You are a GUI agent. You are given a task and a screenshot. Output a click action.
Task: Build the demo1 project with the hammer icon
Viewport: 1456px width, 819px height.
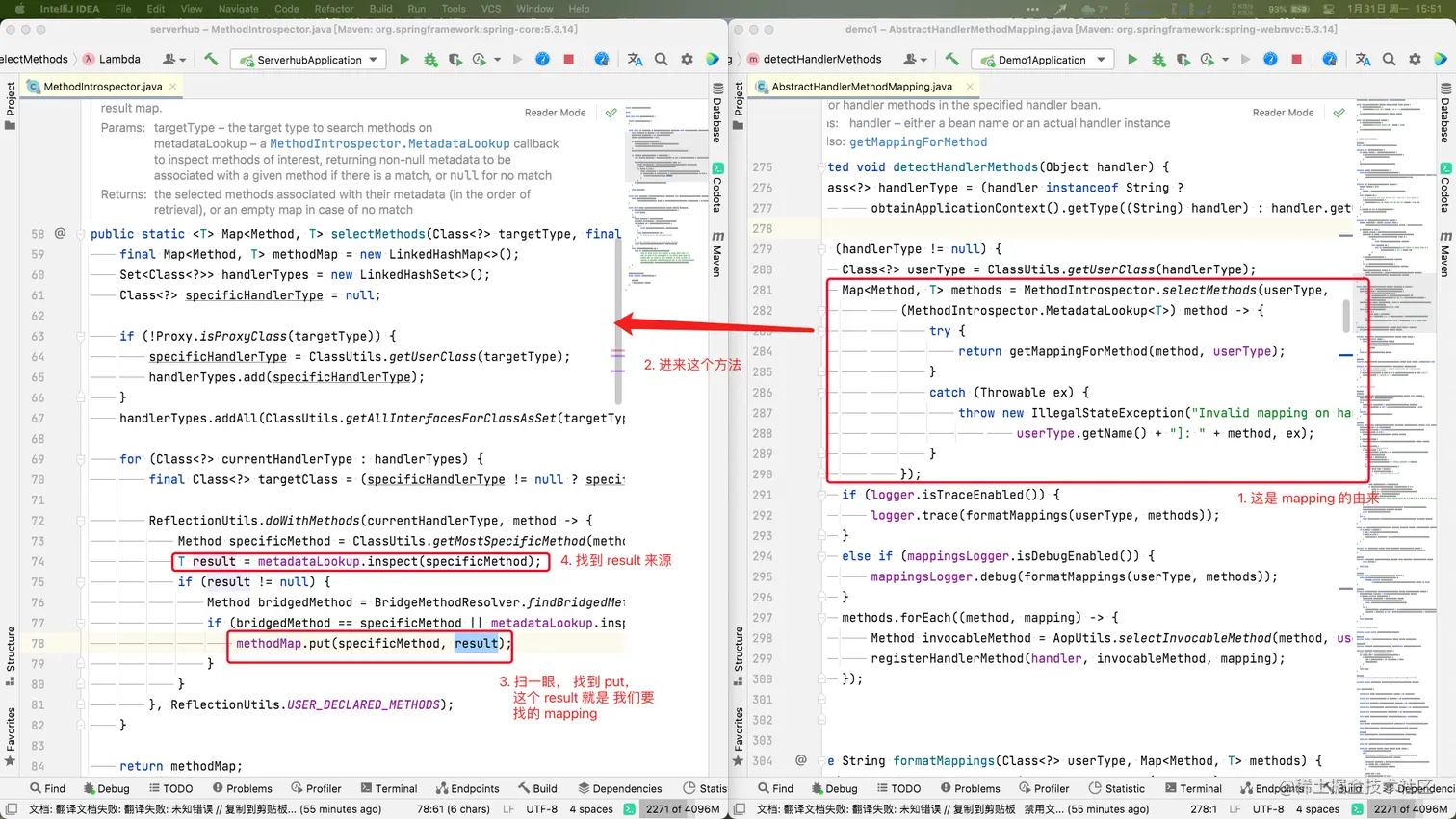[x=951, y=60]
